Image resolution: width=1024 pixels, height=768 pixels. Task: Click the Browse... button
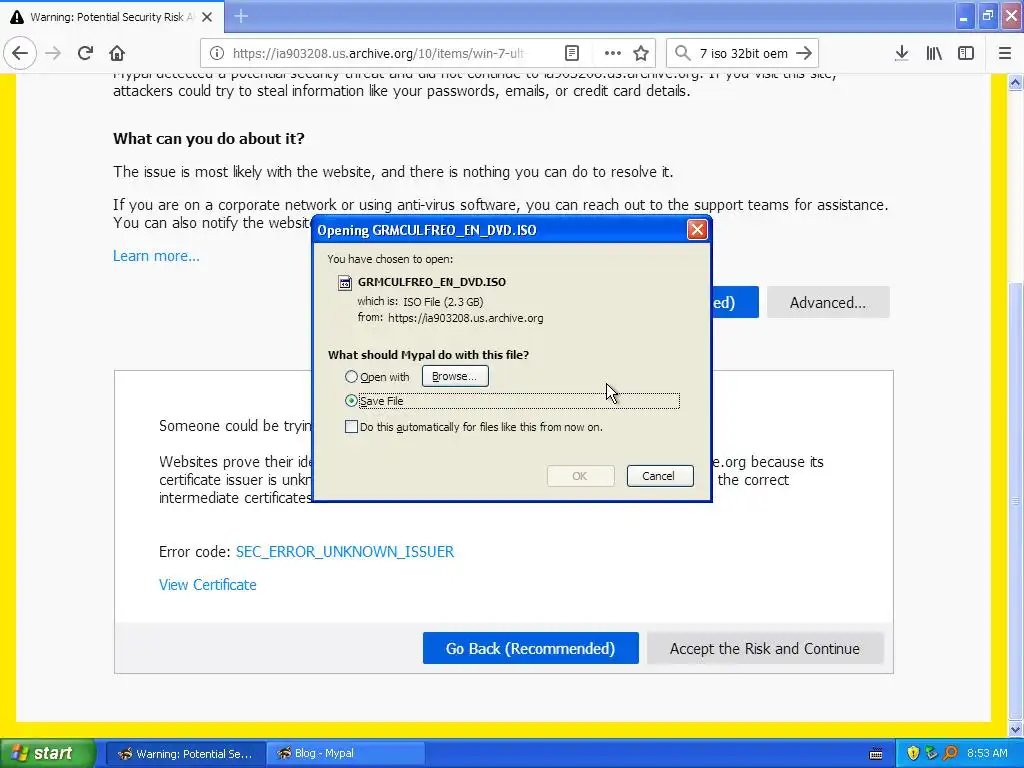coord(455,376)
